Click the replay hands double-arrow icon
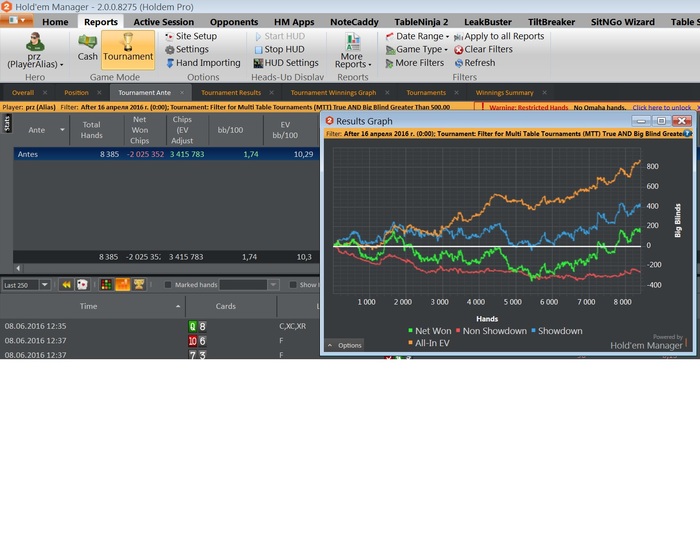700x549 pixels. click(67, 285)
